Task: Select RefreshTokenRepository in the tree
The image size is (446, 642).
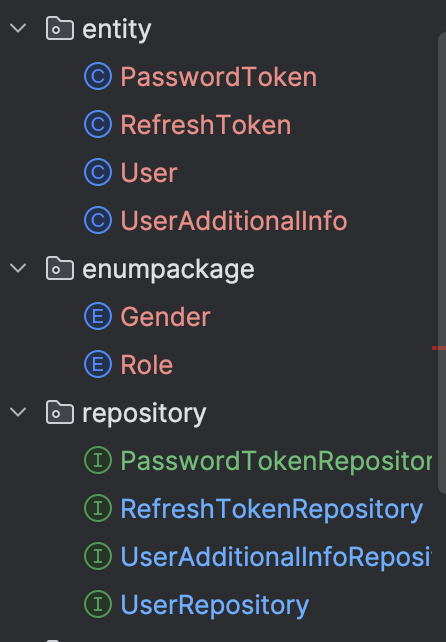Action: point(272,509)
